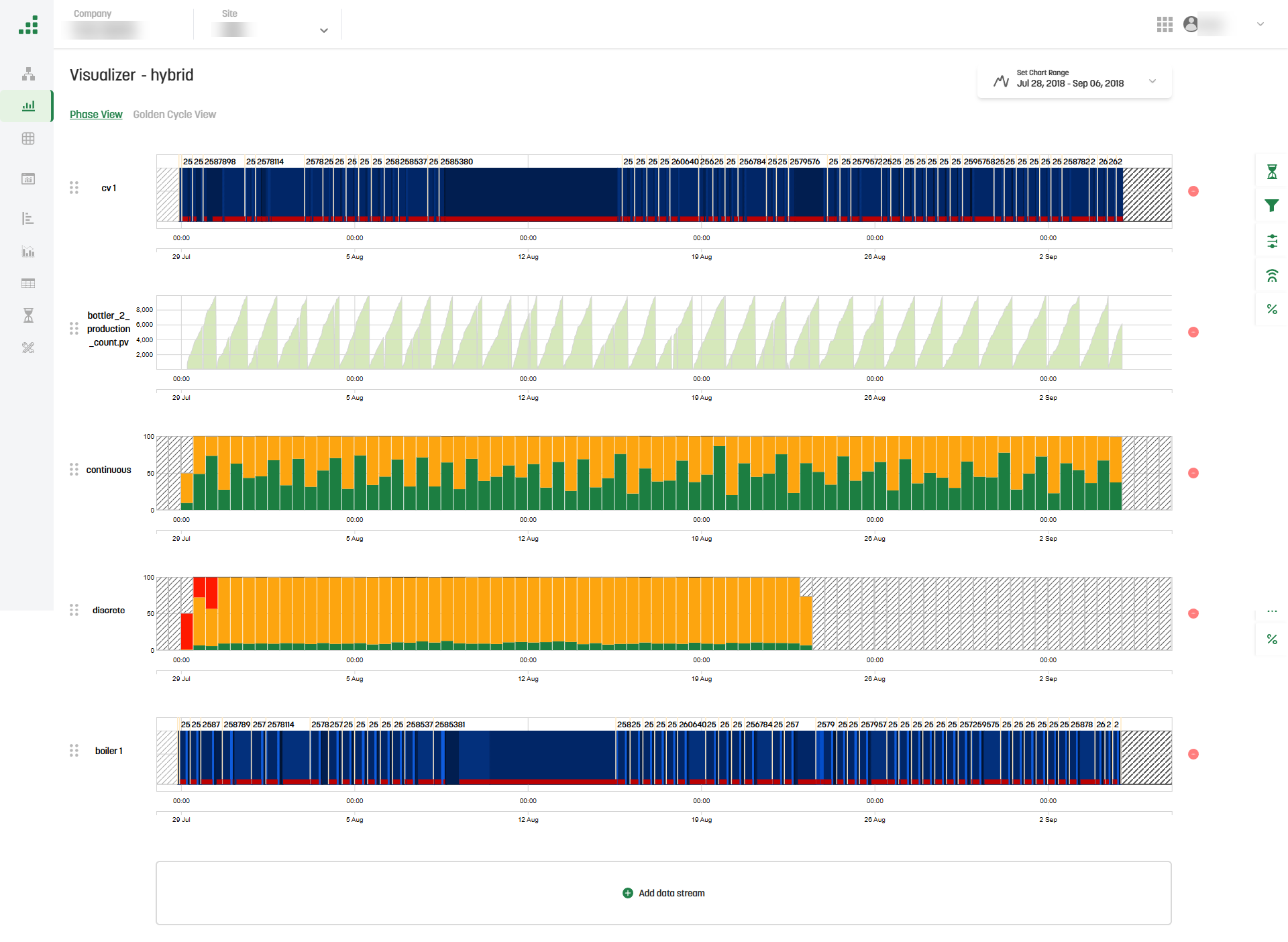Viewport: 1288px width, 942px height.
Task: Open the filter funnel tool
Action: 1272,206
